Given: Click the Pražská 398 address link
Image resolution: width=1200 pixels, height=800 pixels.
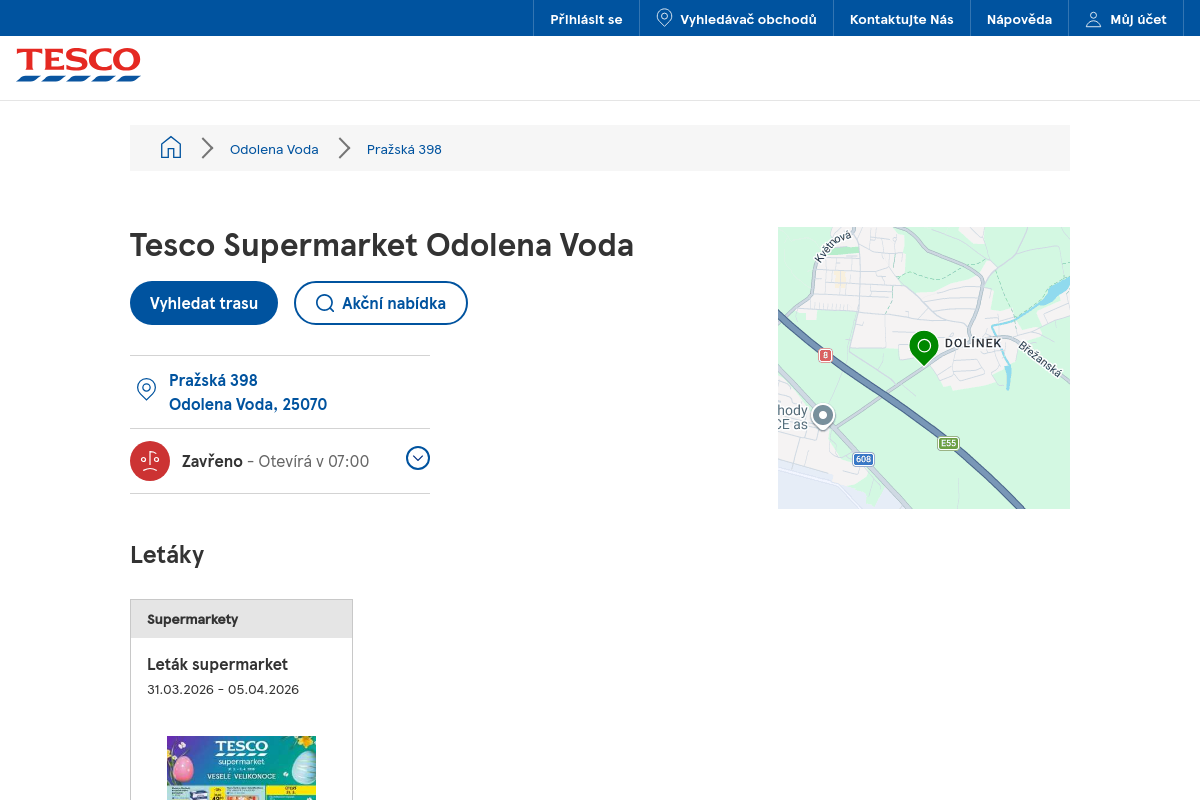Looking at the screenshot, I should [213, 380].
